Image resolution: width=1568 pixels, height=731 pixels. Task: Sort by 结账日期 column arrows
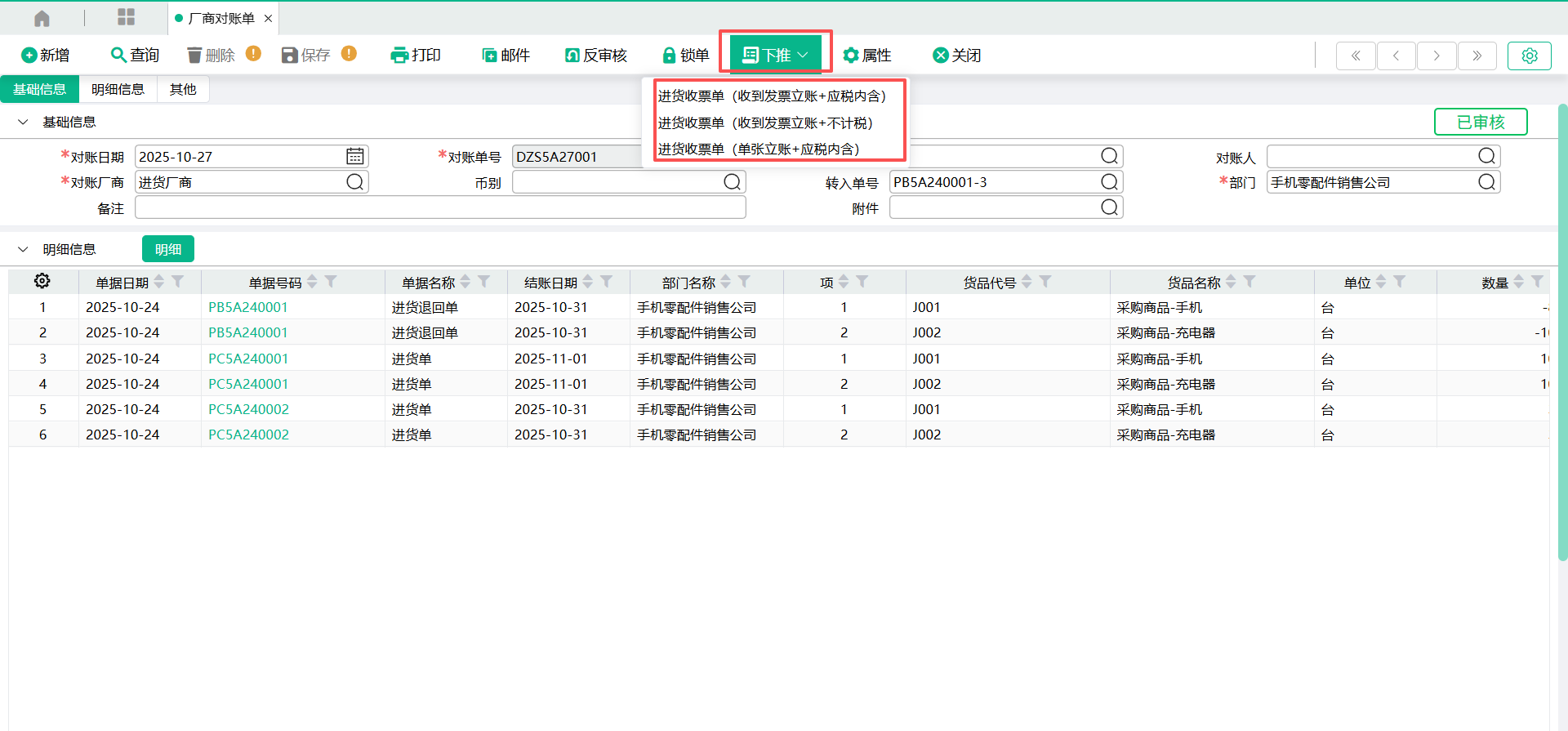point(588,282)
